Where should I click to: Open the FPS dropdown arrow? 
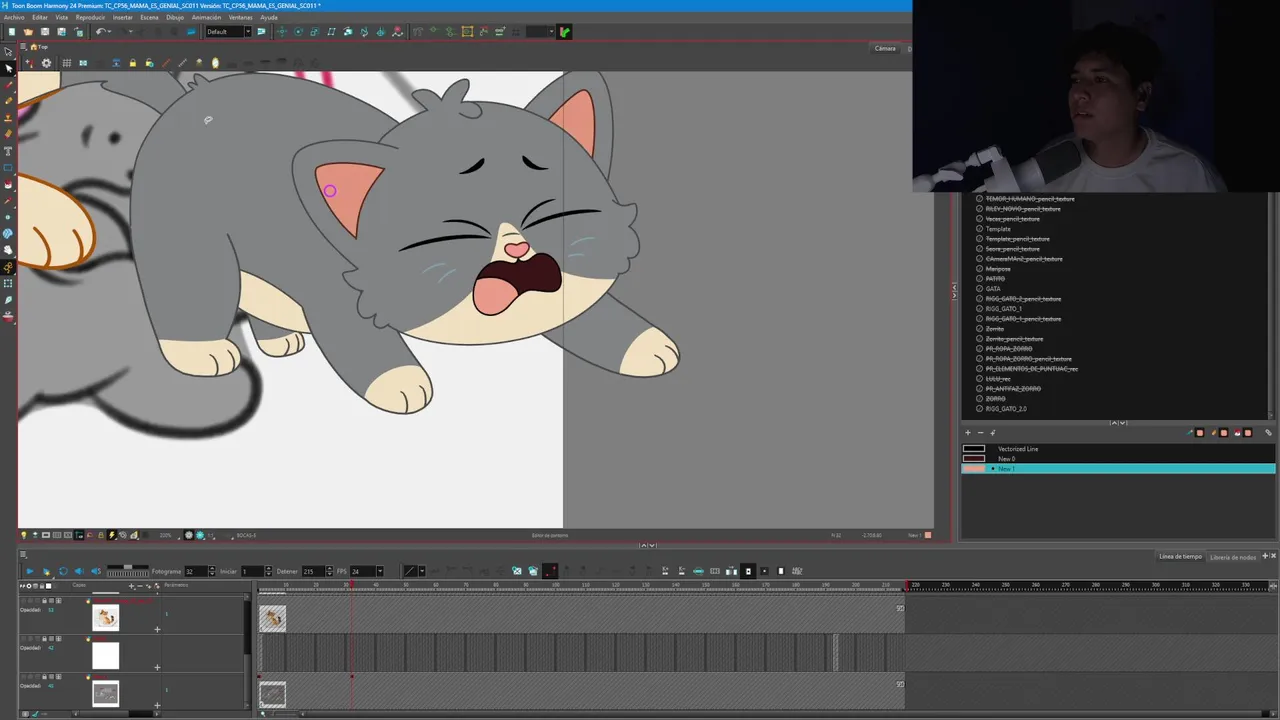[380, 571]
